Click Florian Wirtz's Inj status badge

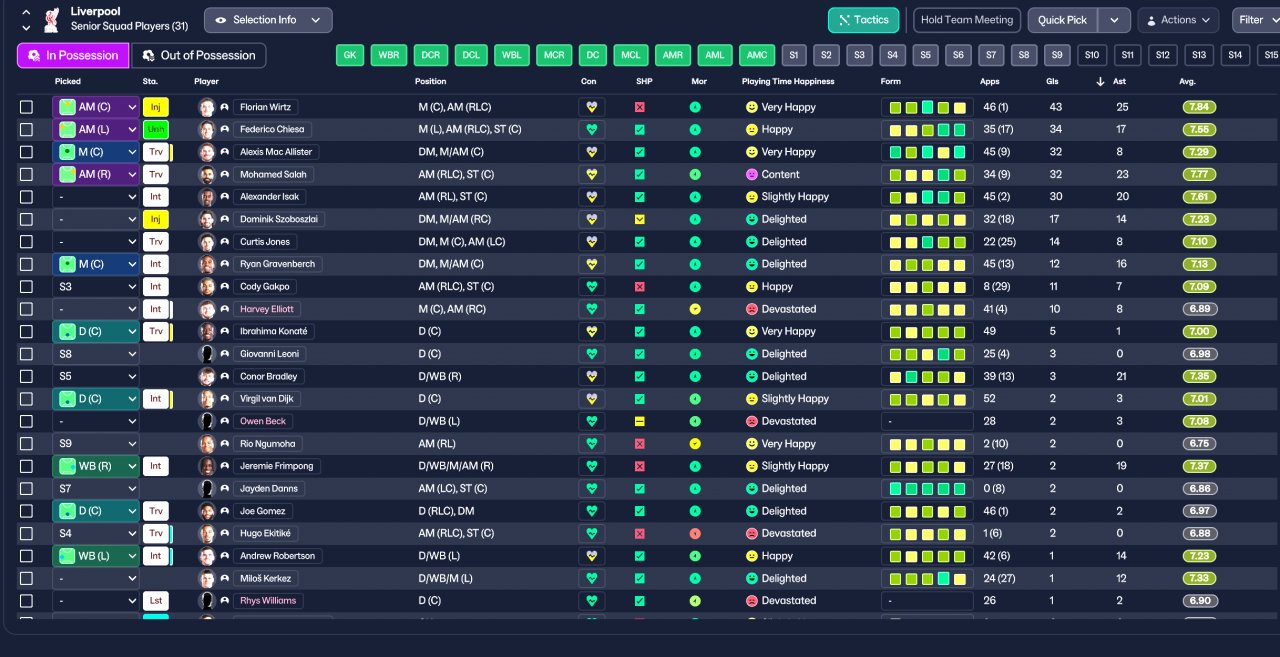pos(155,107)
